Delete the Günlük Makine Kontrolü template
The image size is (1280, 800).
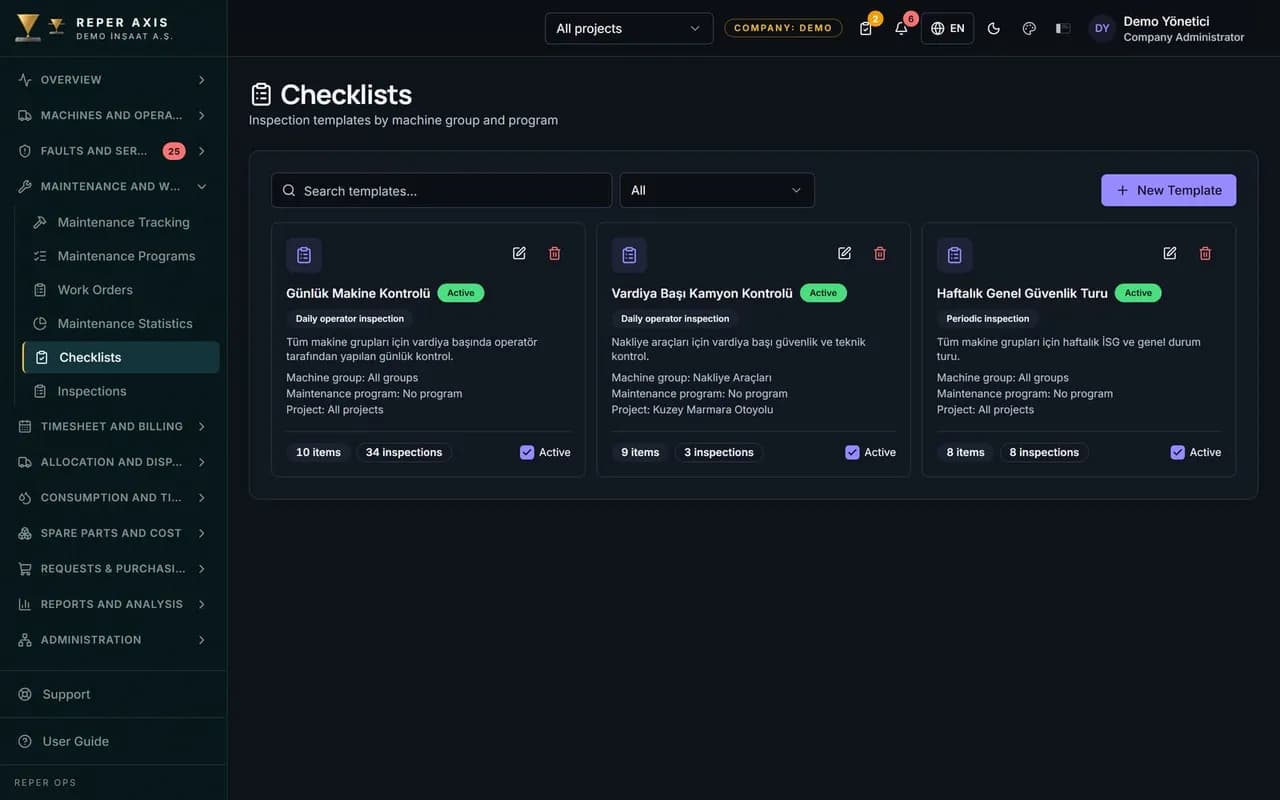click(555, 253)
